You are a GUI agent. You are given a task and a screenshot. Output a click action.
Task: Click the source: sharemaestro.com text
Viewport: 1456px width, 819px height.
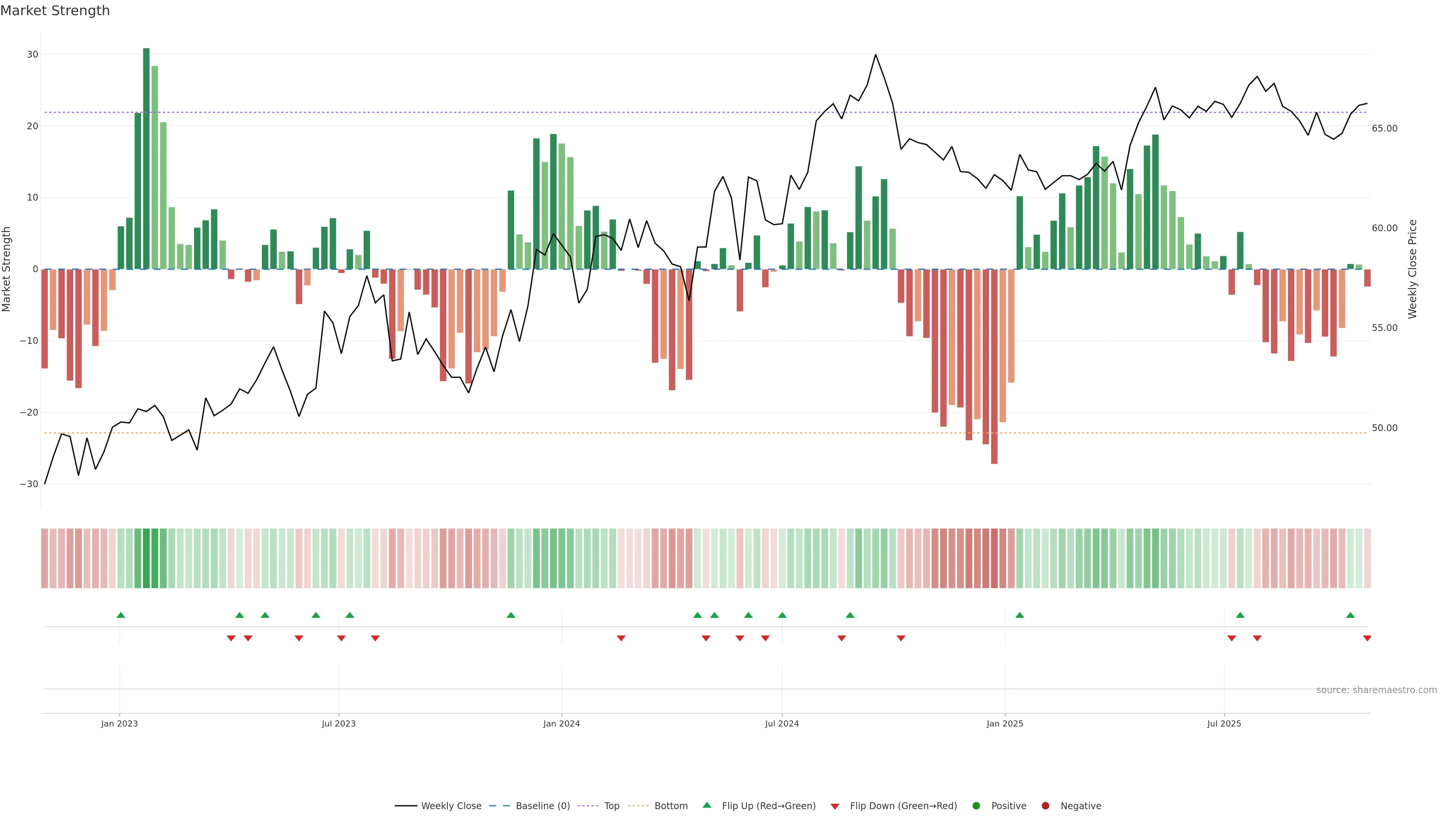[x=1376, y=690]
